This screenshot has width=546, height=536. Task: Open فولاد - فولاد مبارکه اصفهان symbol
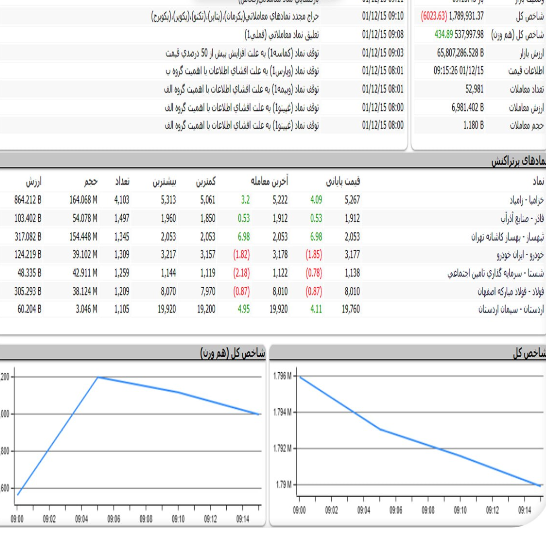pyautogui.click(x=510, y=291)
